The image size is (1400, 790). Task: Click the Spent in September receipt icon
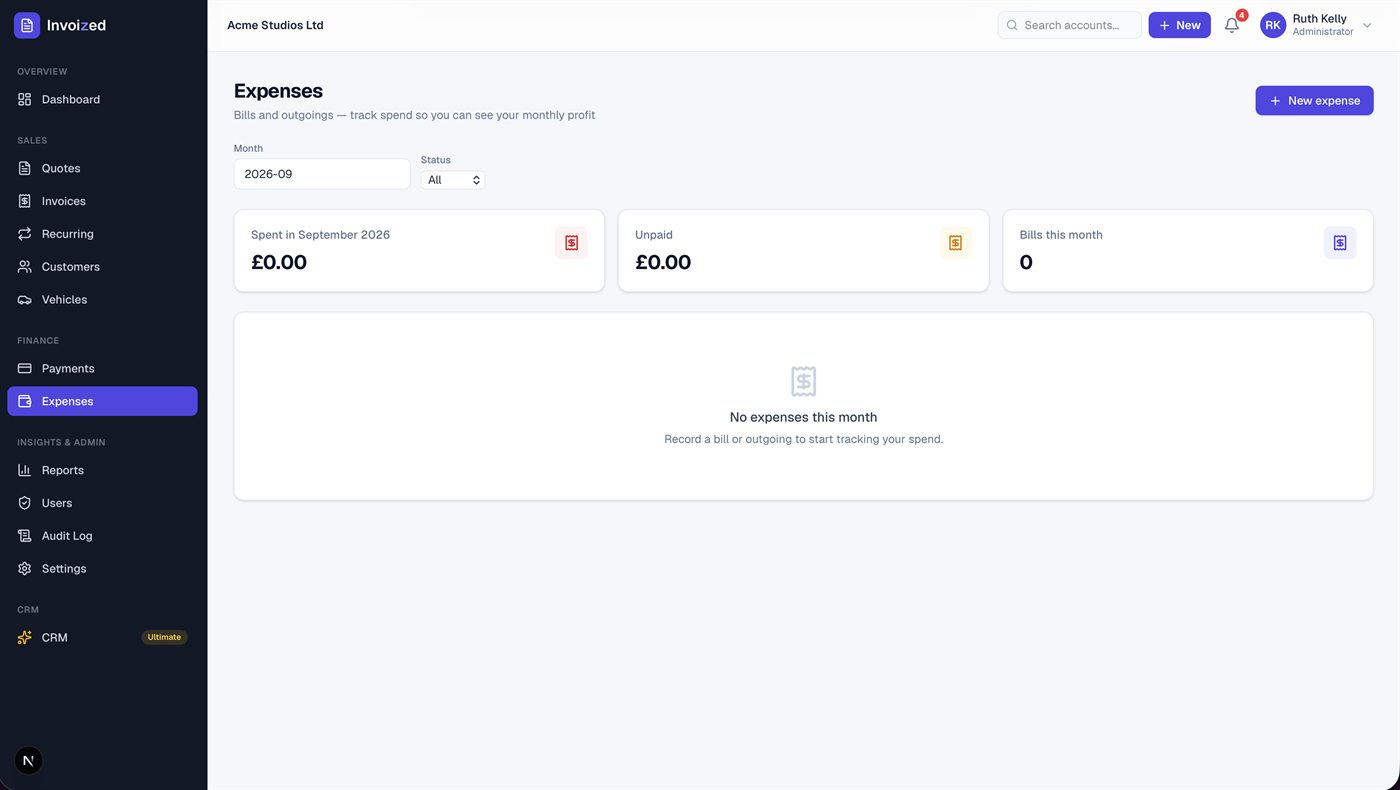(571, 243)
